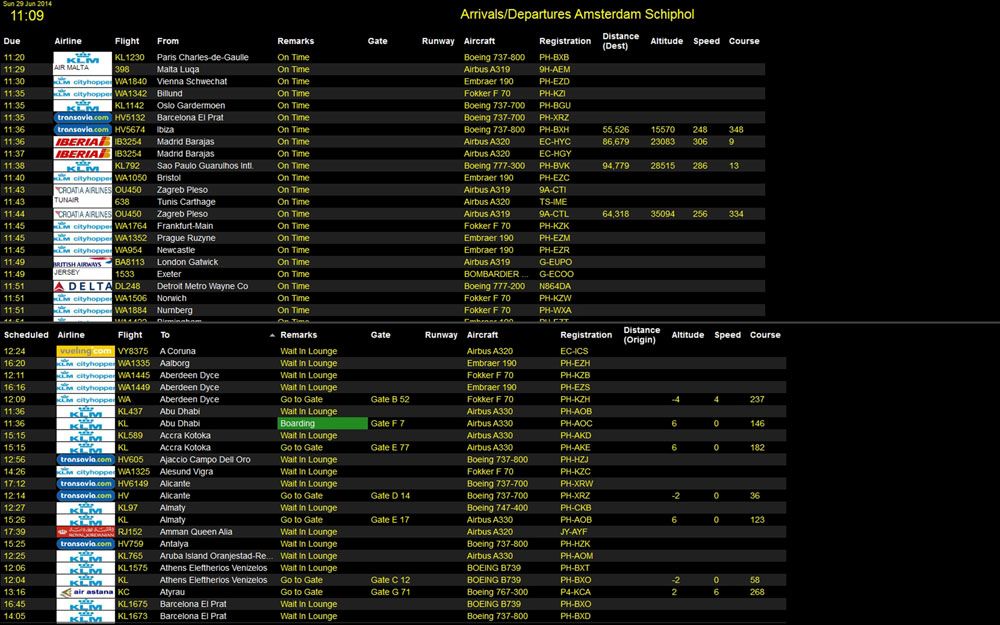Image resolution: width=1000 pixels, height=625 pixels.
Task: Select the Royal Jordanian airline logo
Action: 85,532
